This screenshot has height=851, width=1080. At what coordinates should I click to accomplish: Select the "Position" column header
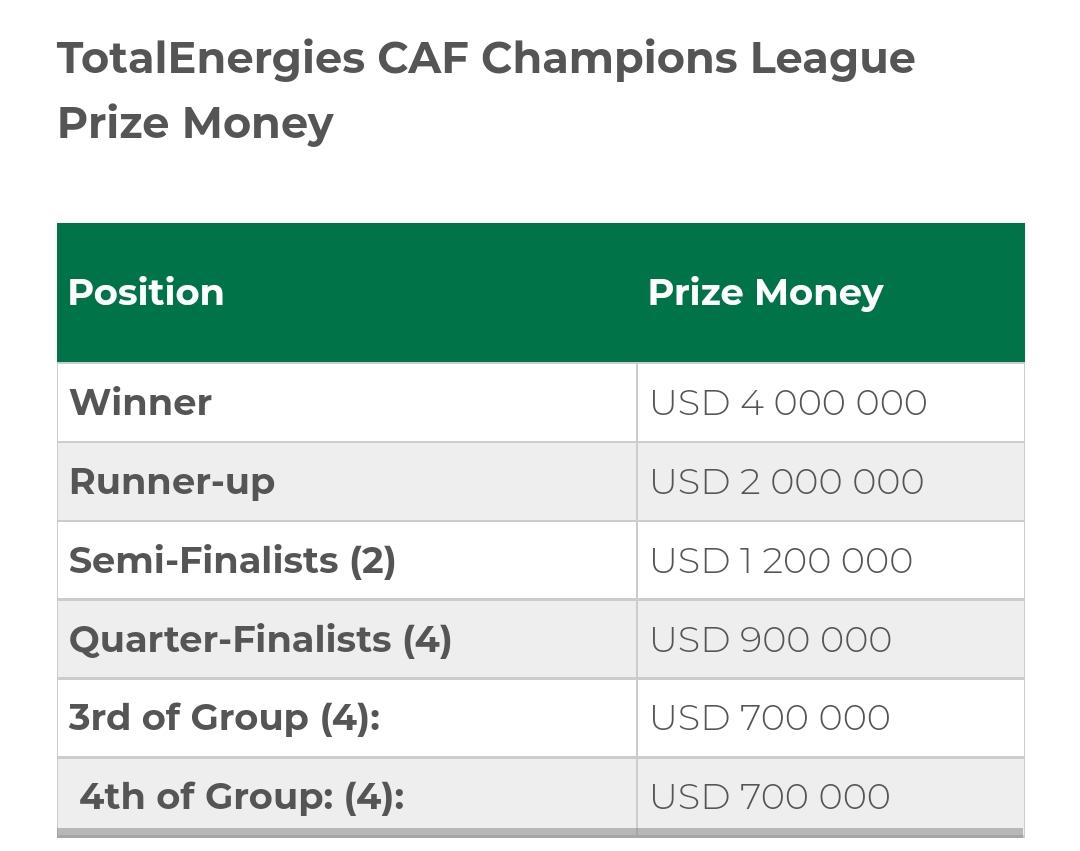[146, 293]
